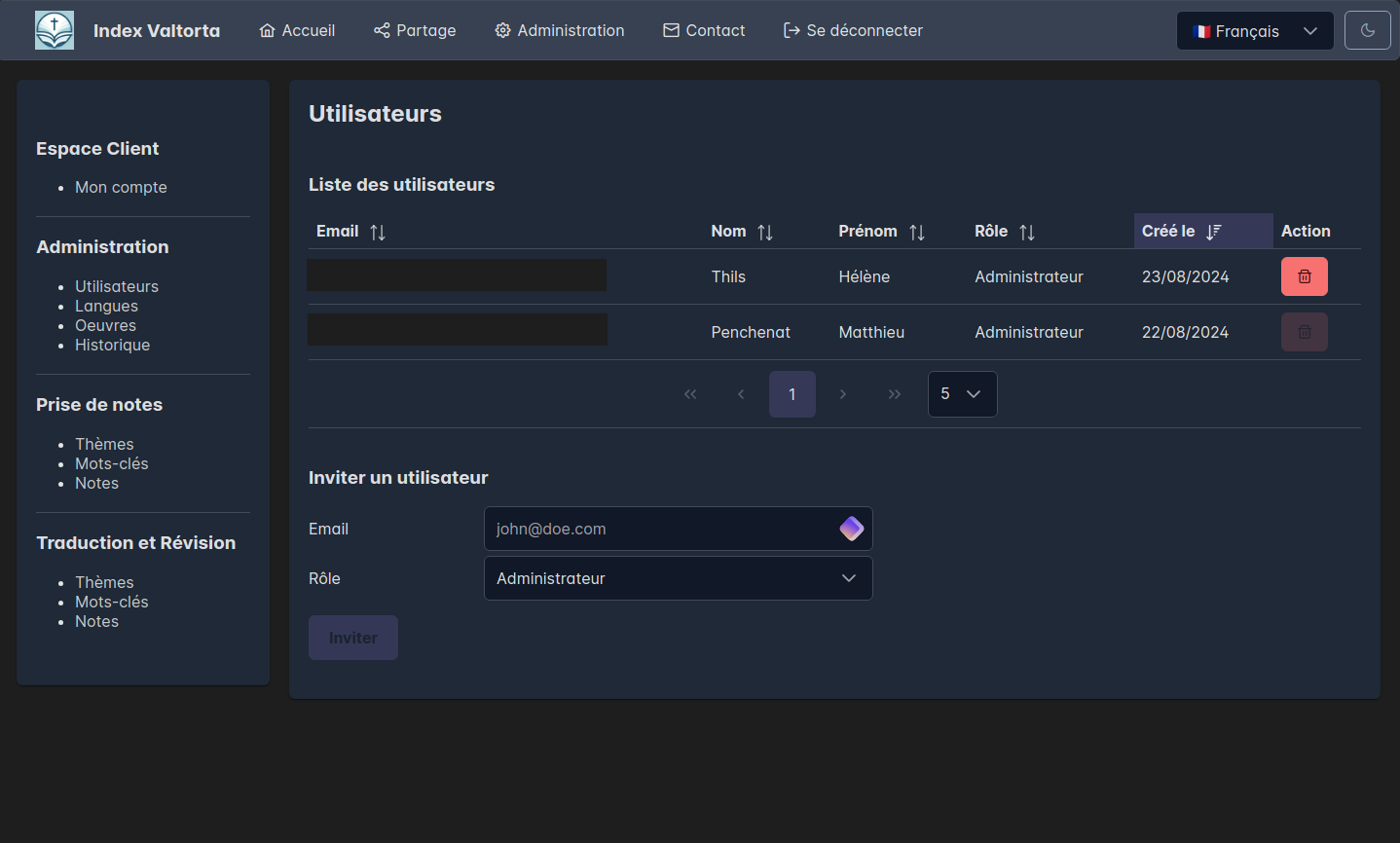Click the john@doe.com email input field
The width and height of the screenshot is (1400, 843).
click(660, 529)
